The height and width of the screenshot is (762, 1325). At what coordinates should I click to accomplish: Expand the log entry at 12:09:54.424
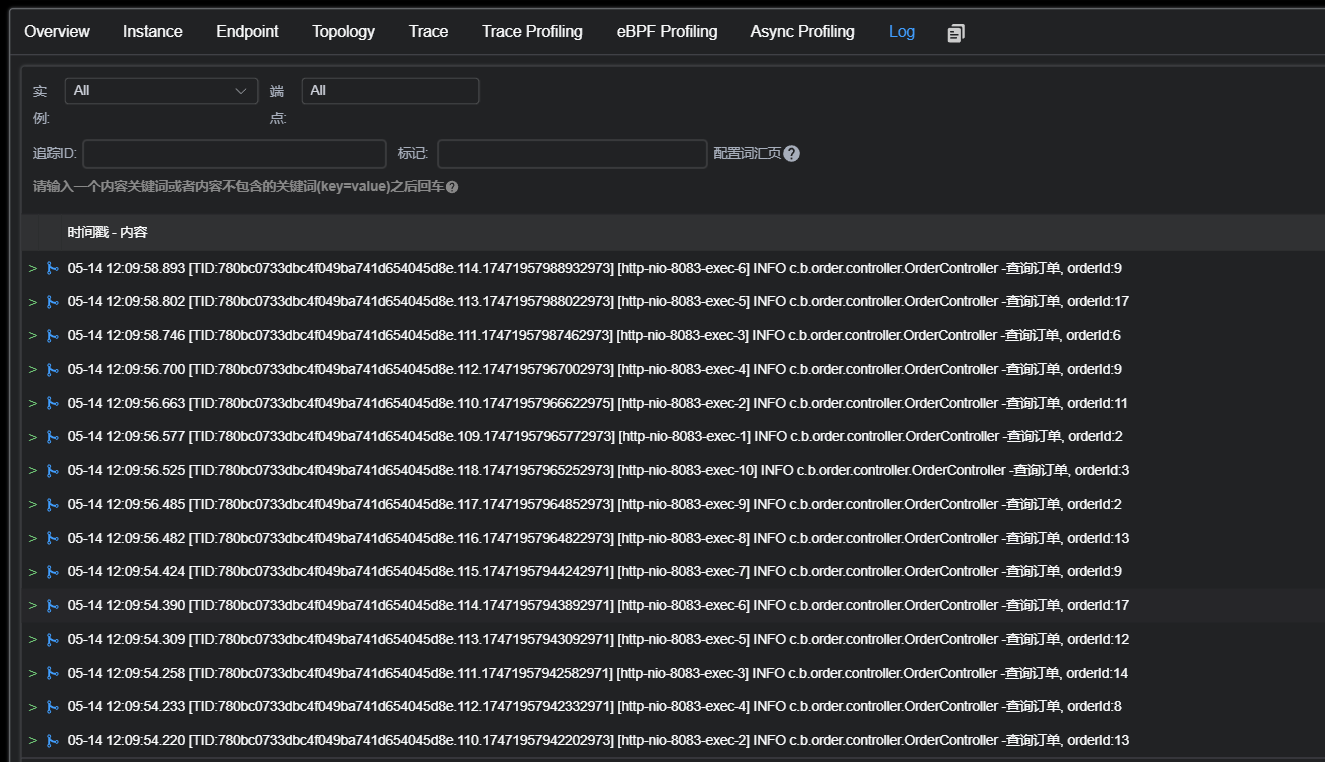(33, 572)
